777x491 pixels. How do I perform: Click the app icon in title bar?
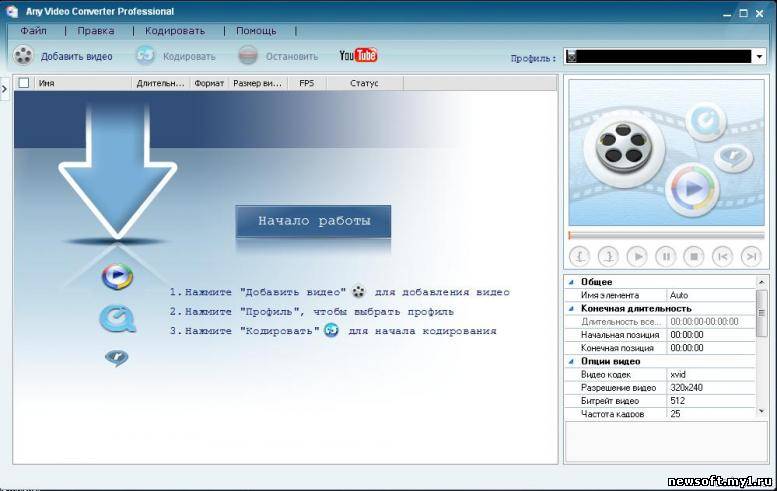[x=12, y=11]
